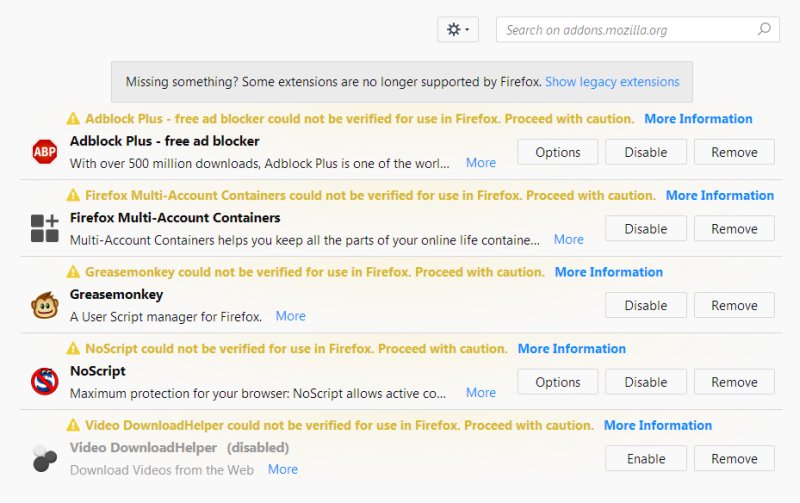Remove Greasemonkey extension
This screenshot has height=503, width=800.
click(x=734, y=305)
